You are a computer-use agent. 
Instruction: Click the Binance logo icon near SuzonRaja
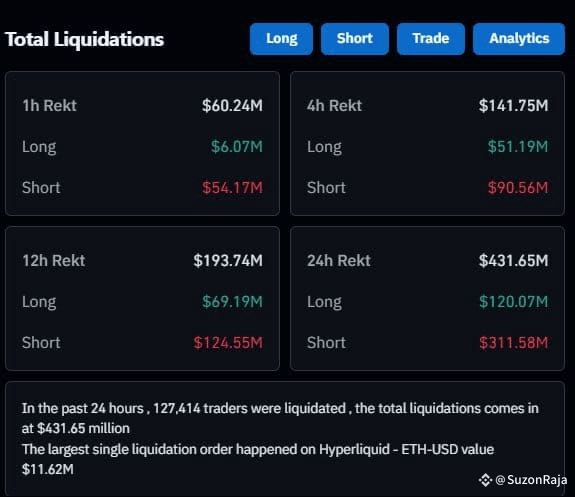coord(485,480)
